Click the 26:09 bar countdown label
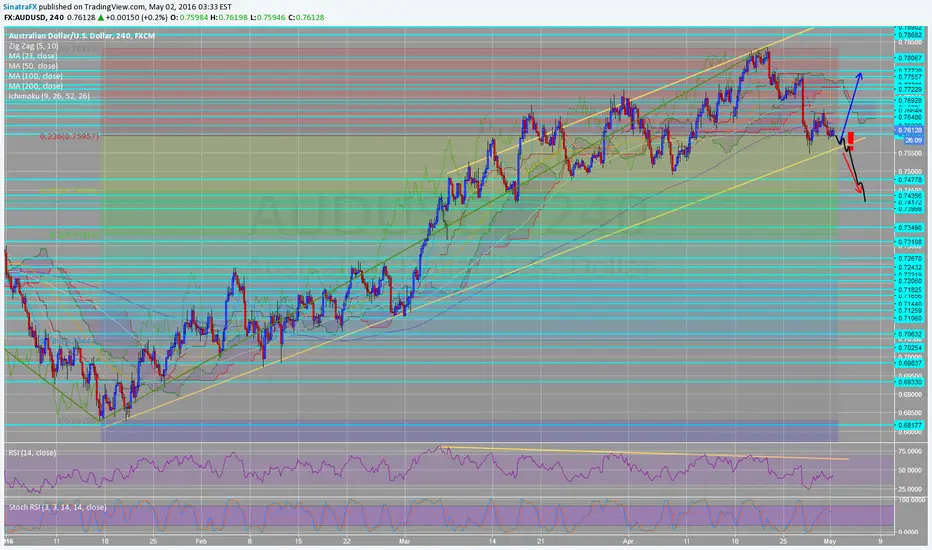Viewport: 932px width, 550px height. 914,140
